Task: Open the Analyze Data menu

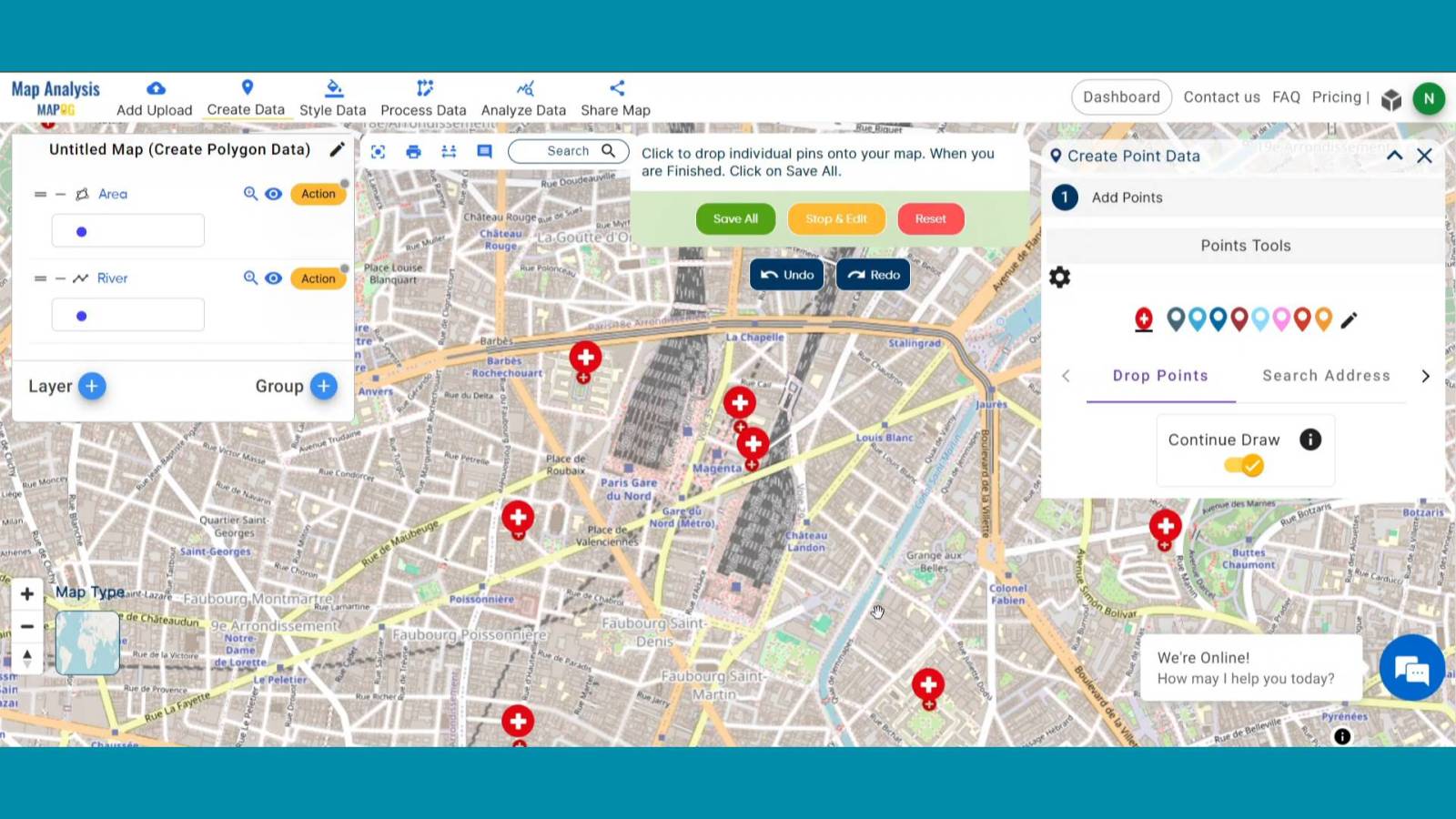Action: click(523, 98)
